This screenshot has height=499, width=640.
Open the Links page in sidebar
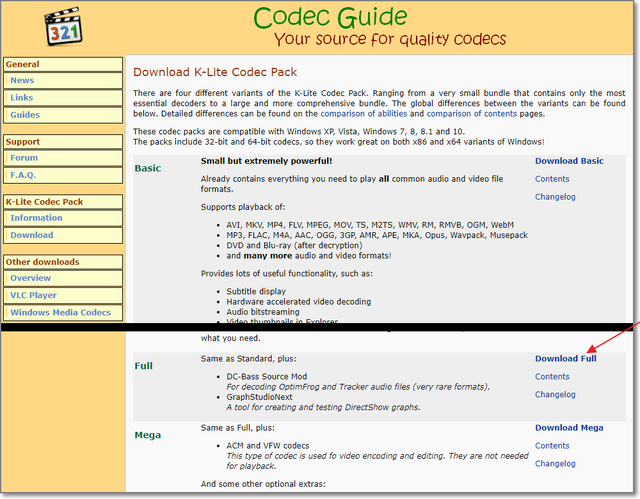click(23, 98)
